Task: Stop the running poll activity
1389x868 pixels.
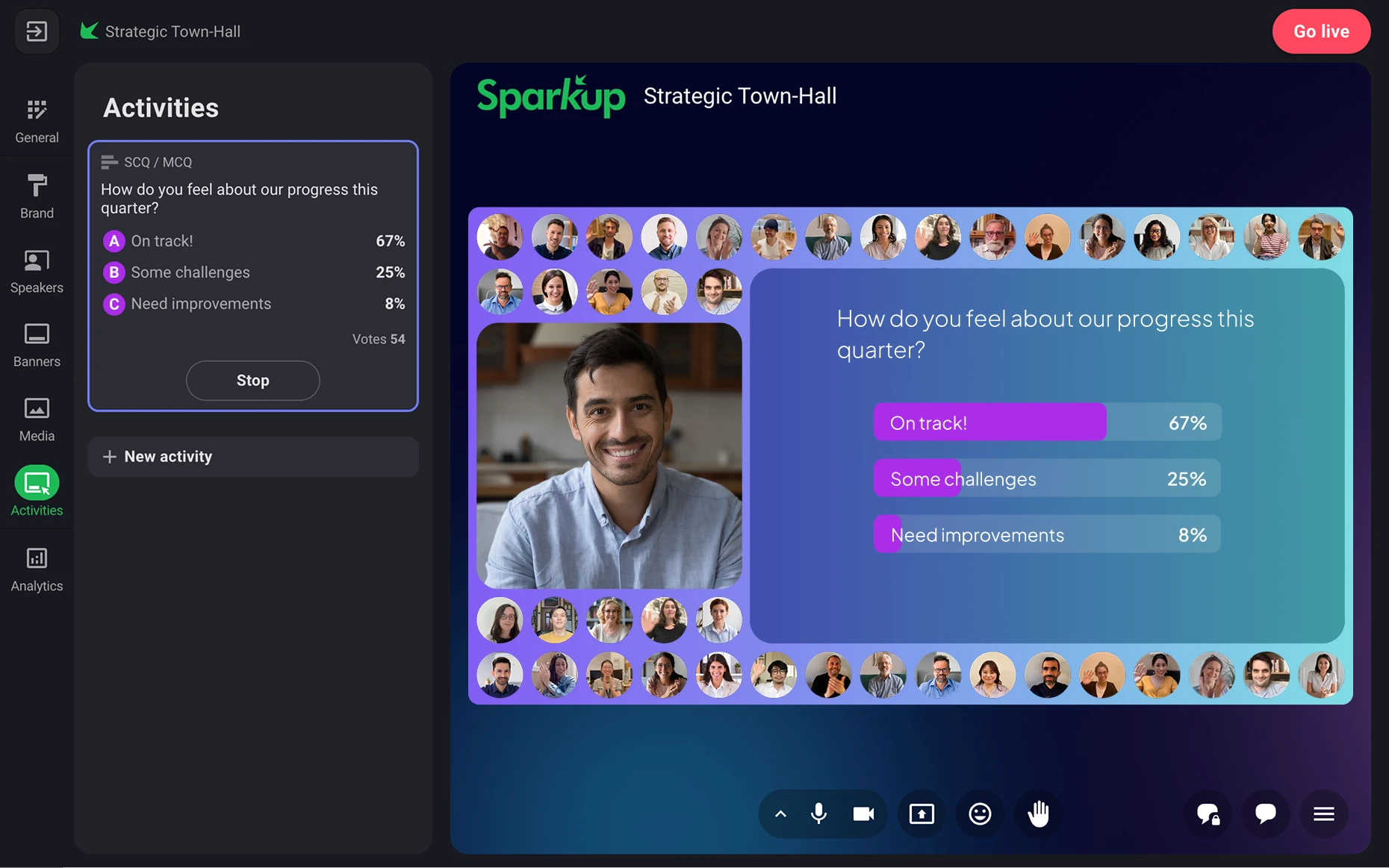Action: tap(253, 381)
